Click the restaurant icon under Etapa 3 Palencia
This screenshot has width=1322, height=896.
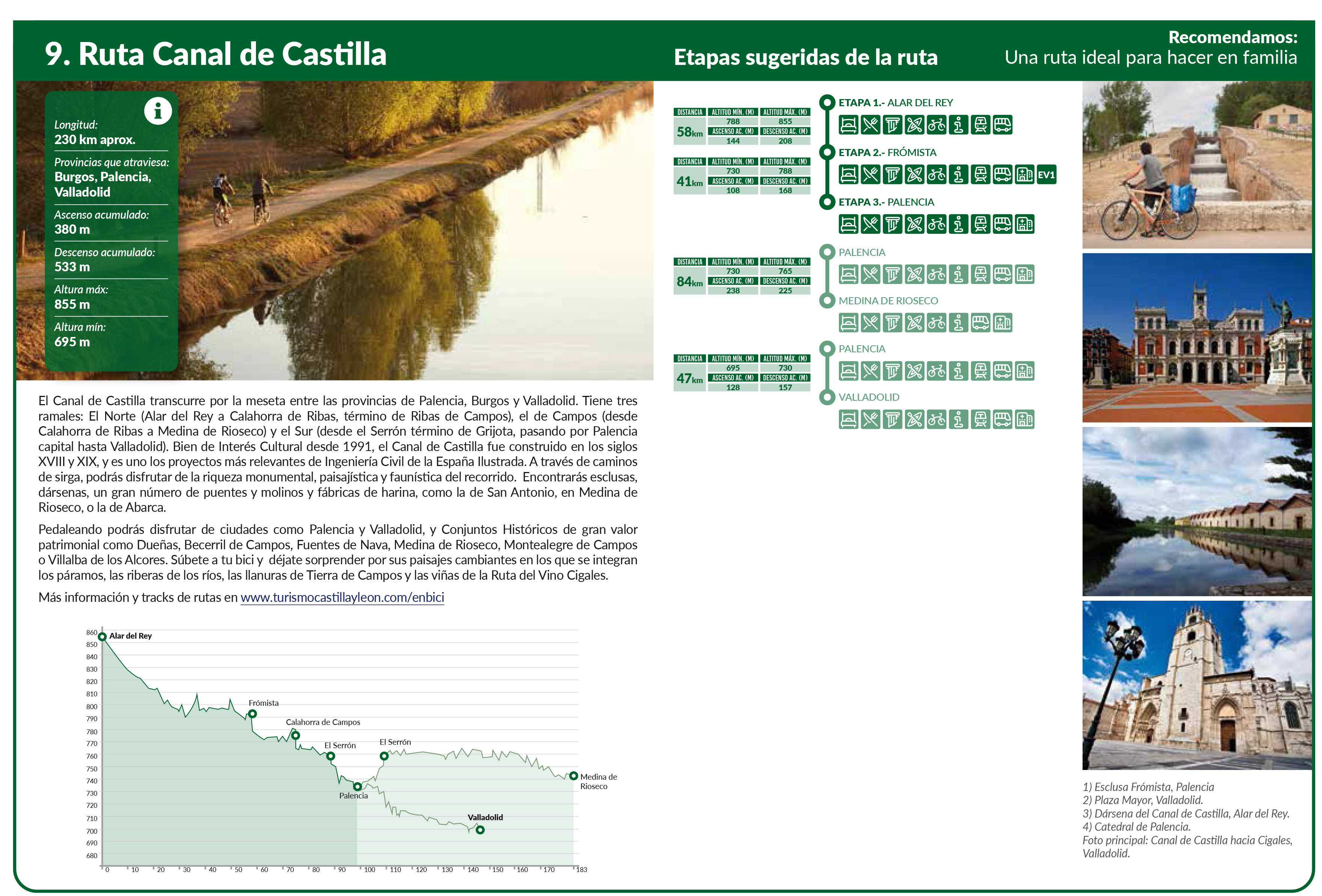(870, 224)
